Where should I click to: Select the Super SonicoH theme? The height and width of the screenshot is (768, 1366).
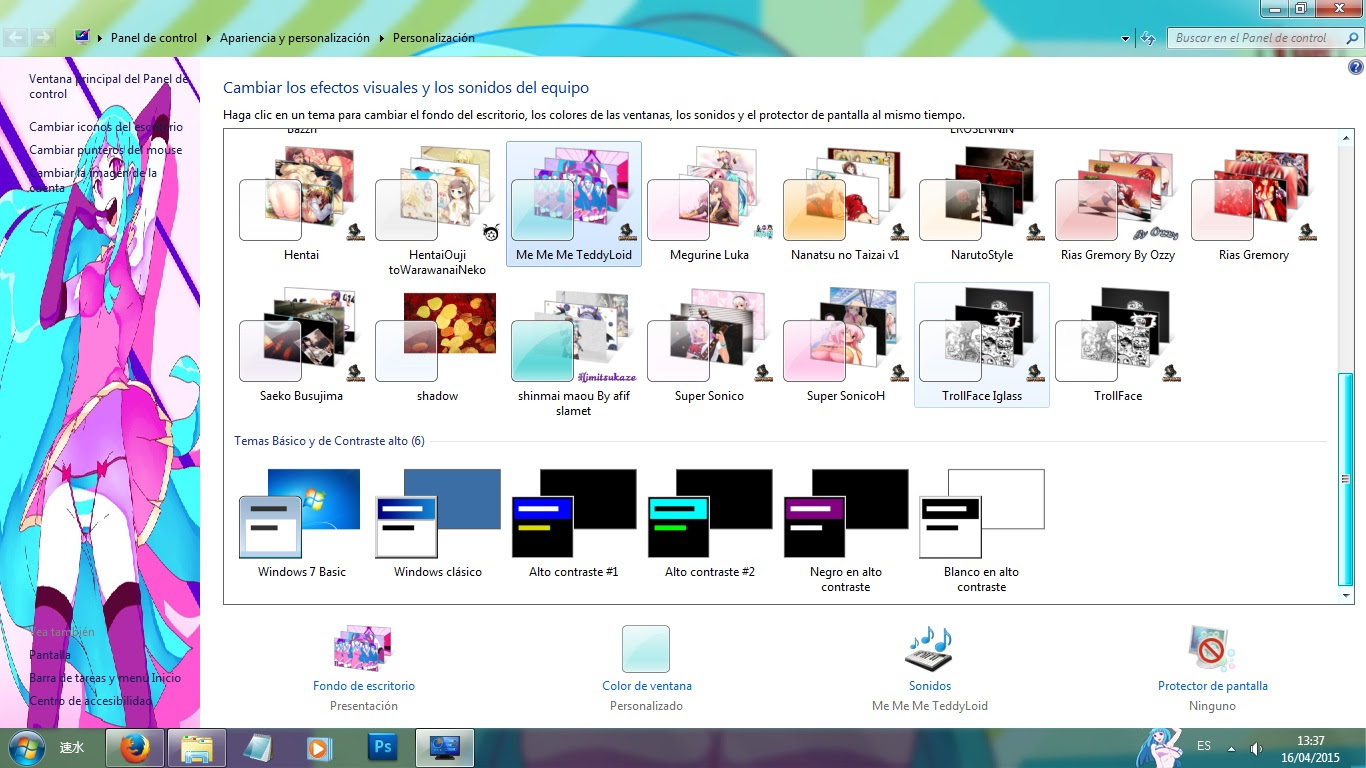pyautogui.click(x=846, y=345)
